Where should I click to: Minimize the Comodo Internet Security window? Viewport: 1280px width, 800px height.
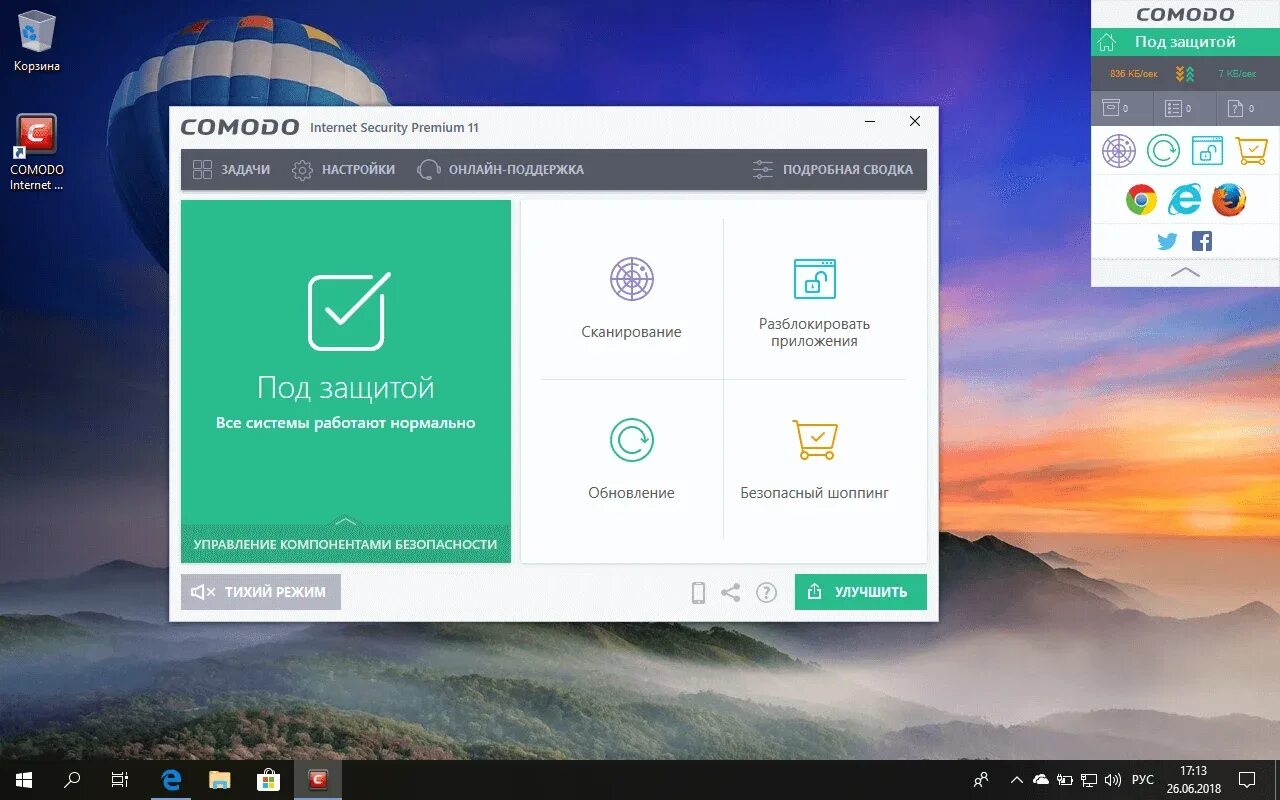pos(870,122)
